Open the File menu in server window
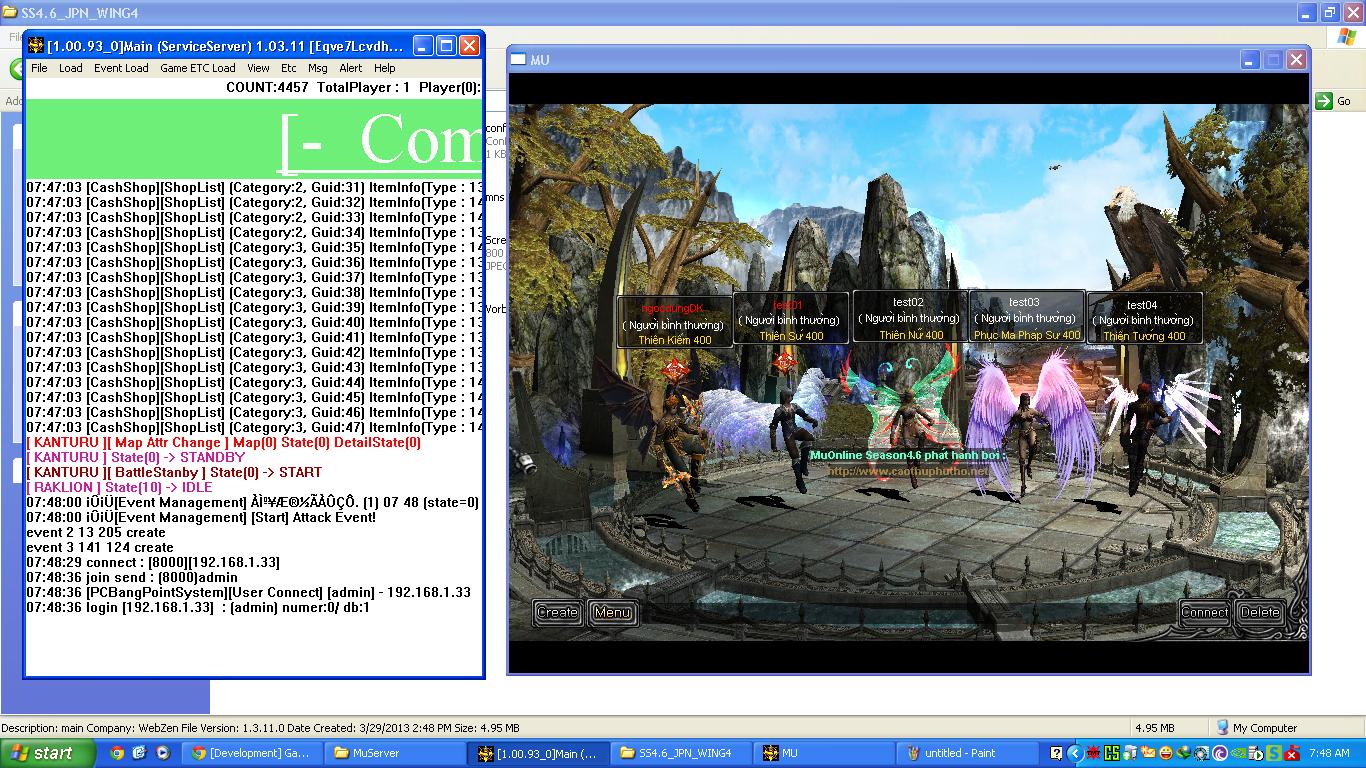Viewport: 1366px width, 768px height. tap(39, 68)
